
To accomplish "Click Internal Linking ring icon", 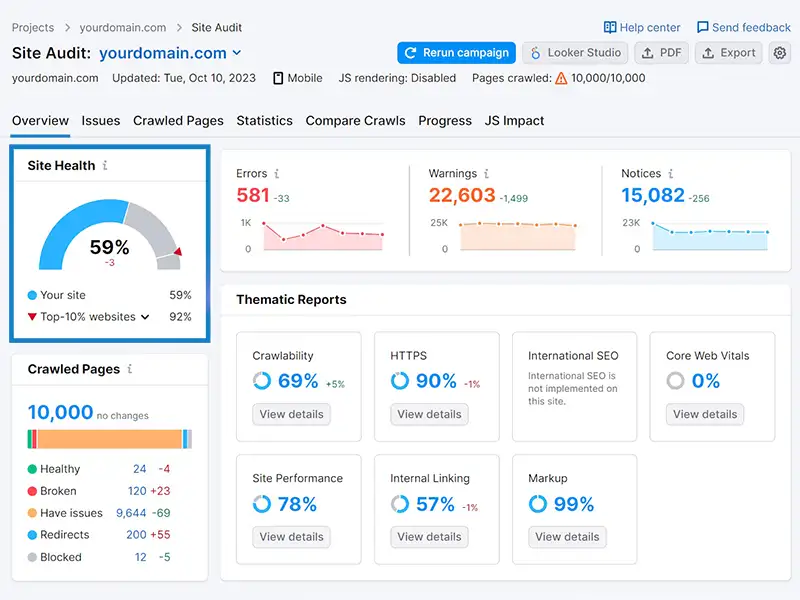I will (399, 504).
